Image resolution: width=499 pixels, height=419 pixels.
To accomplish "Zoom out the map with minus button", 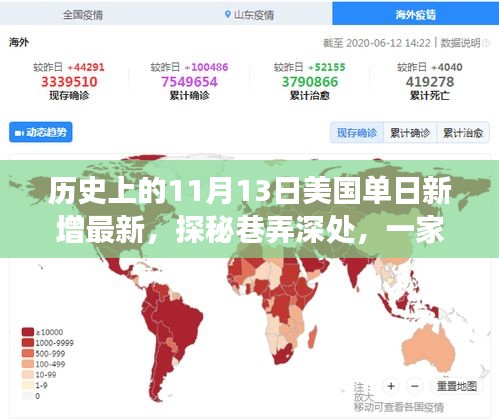I will (415, 386).
